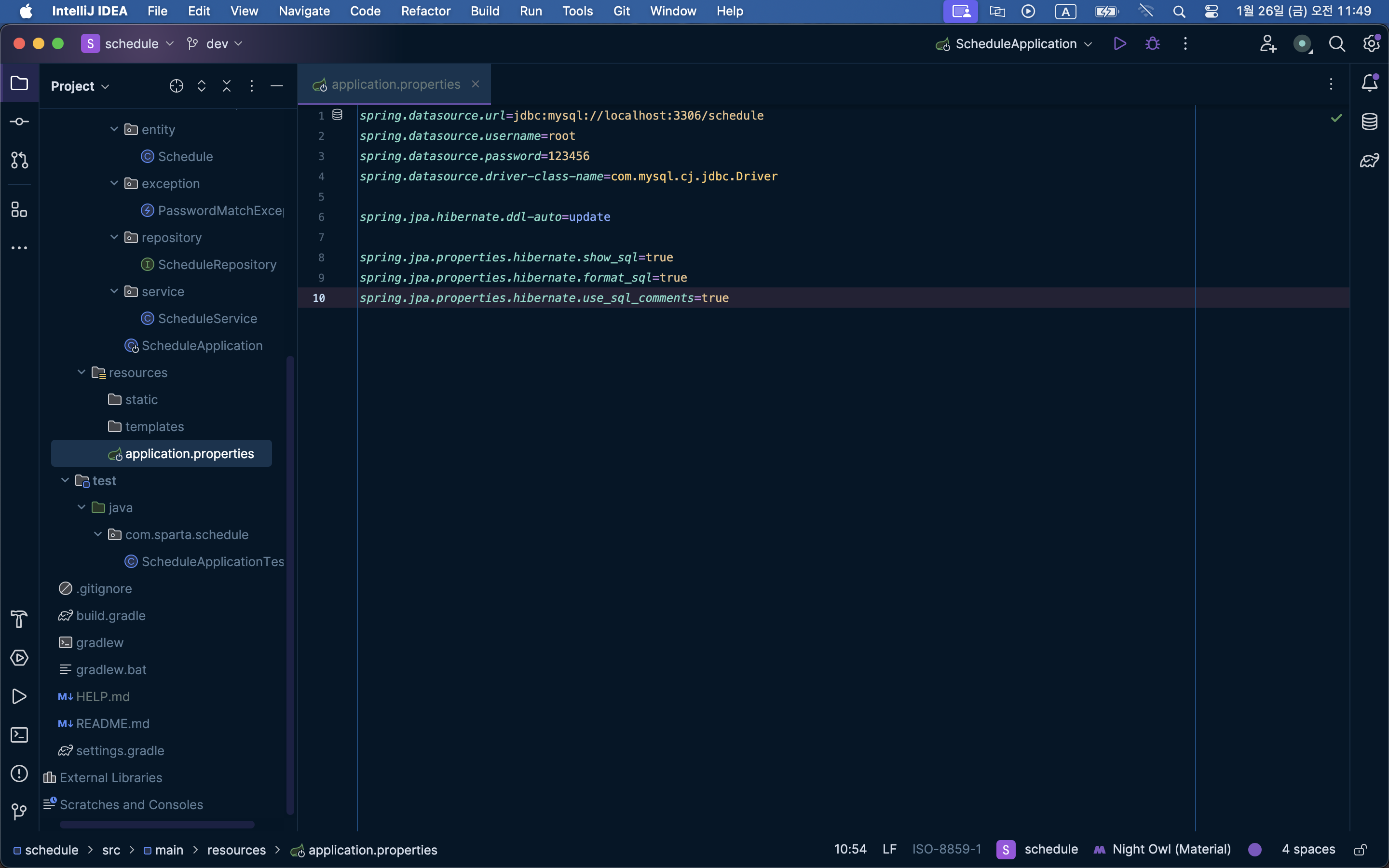The image size is (1389, 868).
Task: Run ScheduleApplication with the play icon
Action: (1119, 43)
